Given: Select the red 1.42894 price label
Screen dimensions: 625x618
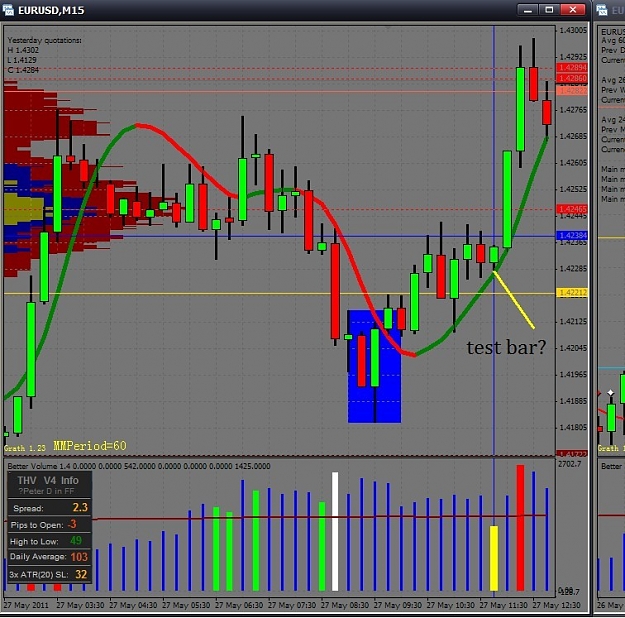Looking at the screenshot, I should [x=572, y=67].
